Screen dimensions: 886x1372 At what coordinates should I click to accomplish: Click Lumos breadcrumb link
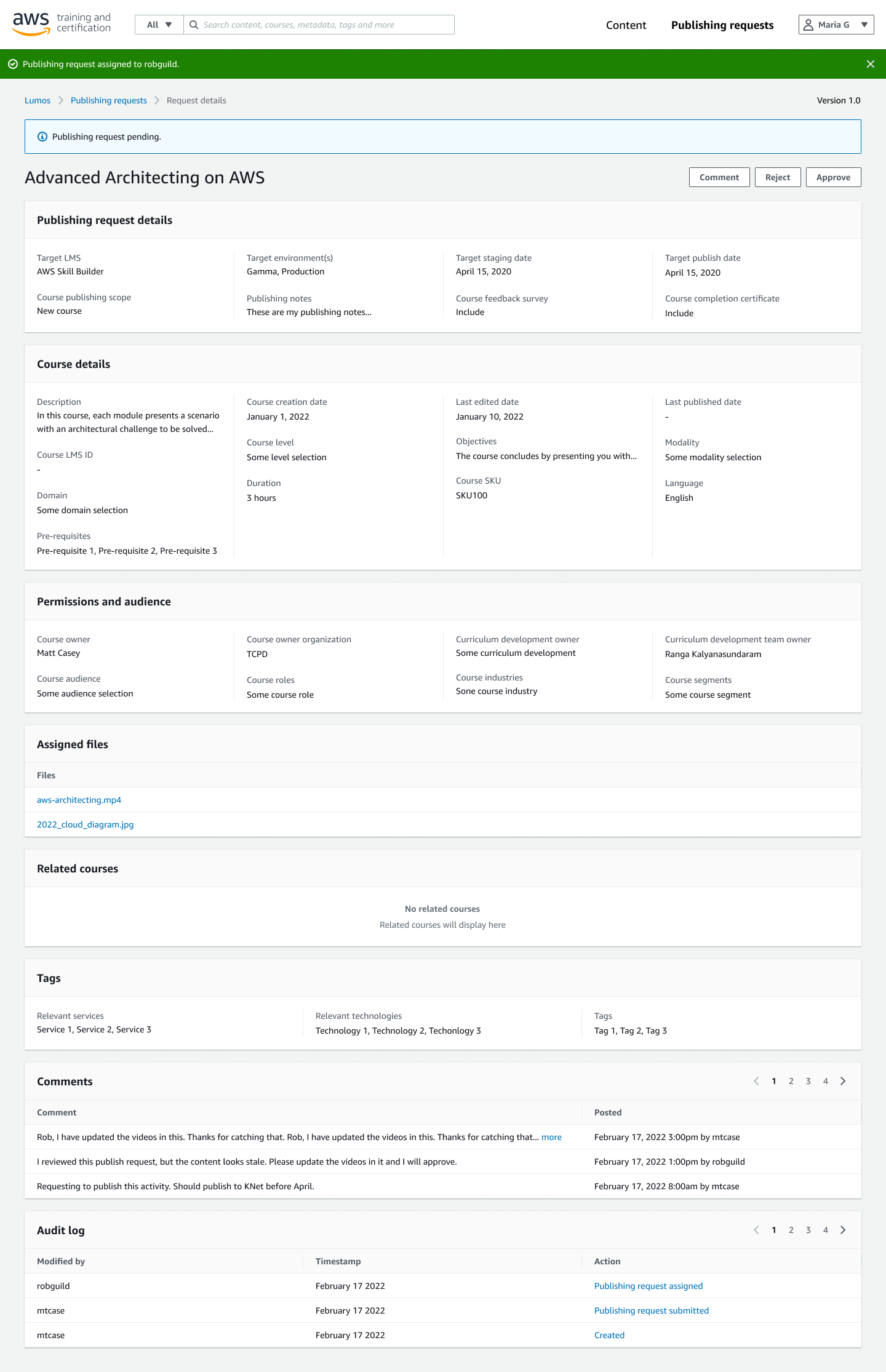point(38,100)
